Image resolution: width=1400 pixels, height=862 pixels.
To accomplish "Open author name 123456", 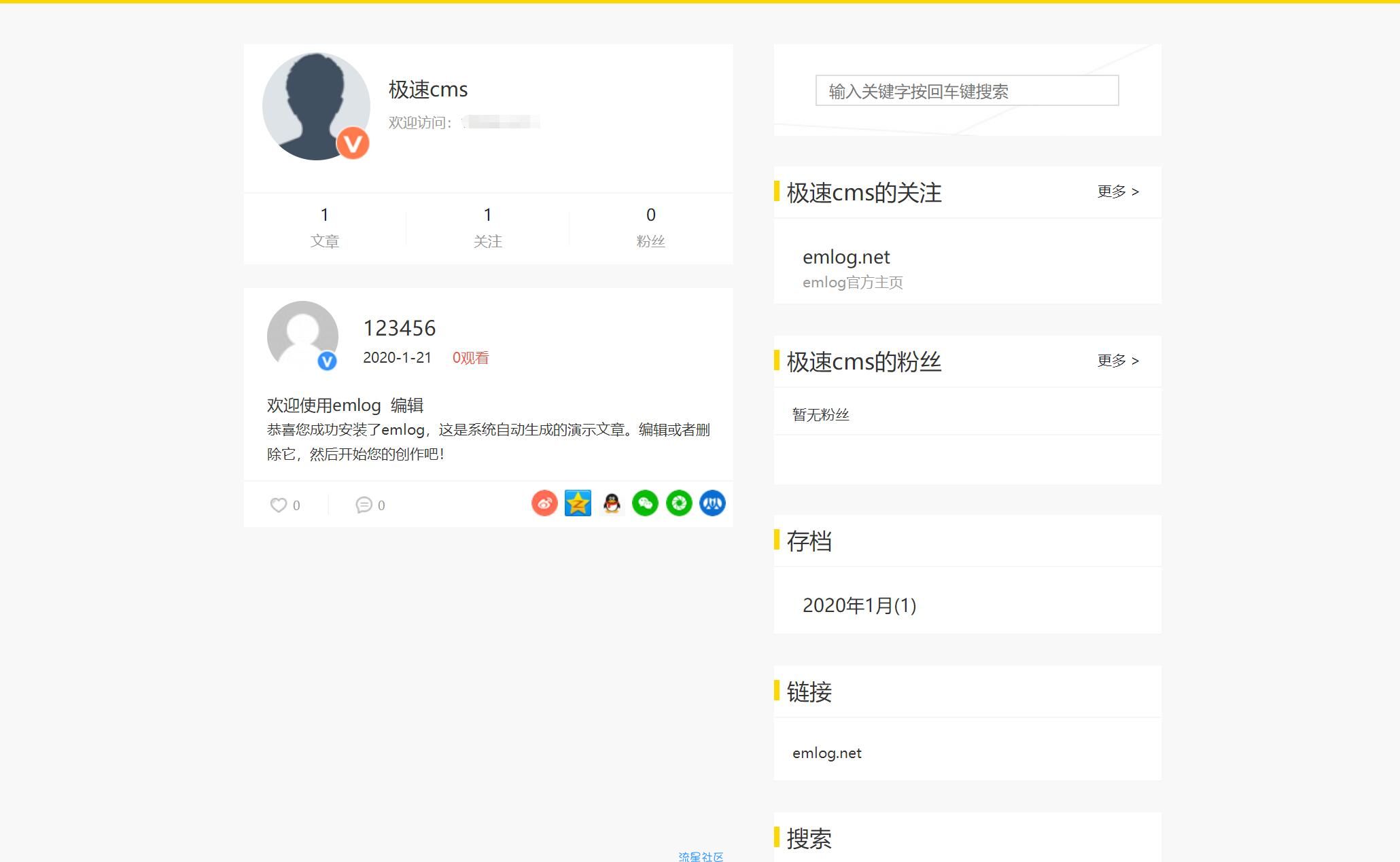I will [x=400, y=328].
